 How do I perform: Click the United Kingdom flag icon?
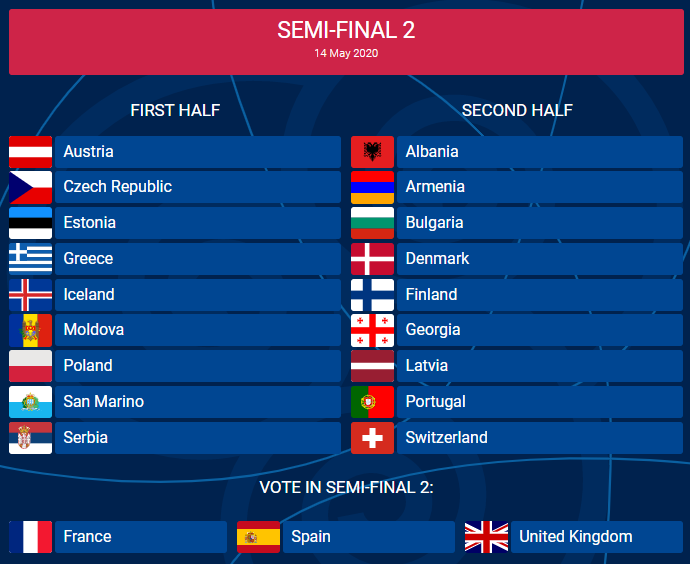[x=486, y=537]
